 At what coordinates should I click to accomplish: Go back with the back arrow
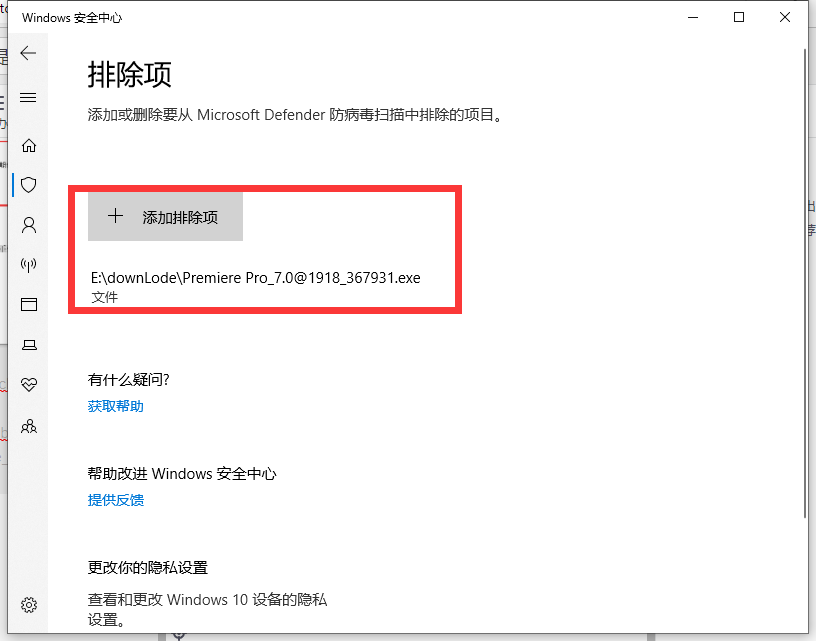pos(28,53)
